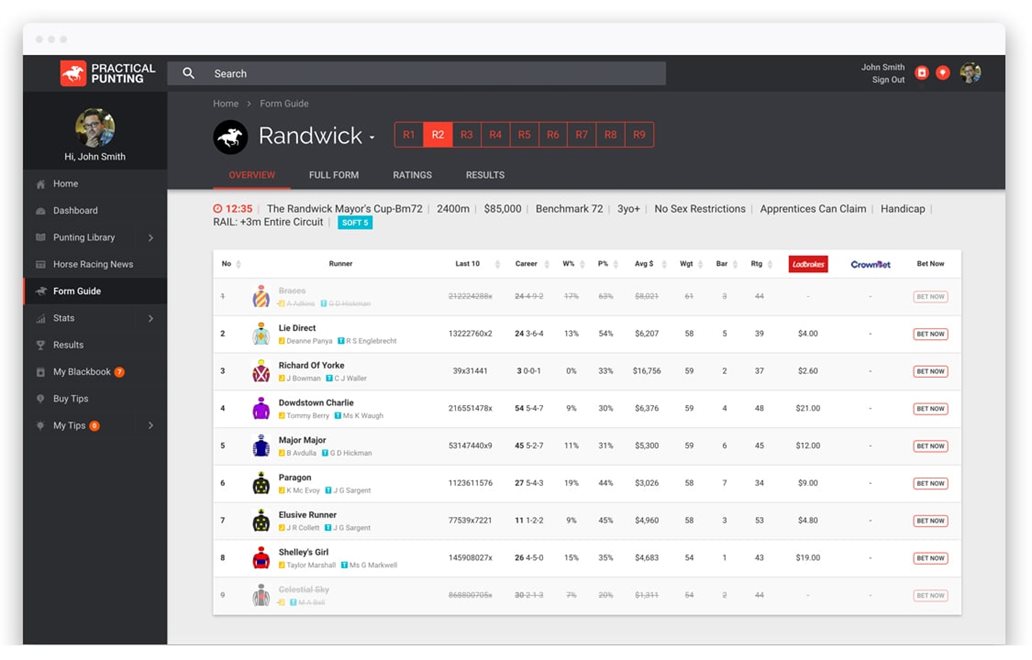Click the SOFT 5 track condition badge
The image size is (1032, 660).
pyautogui.click(x=355, y=222)
